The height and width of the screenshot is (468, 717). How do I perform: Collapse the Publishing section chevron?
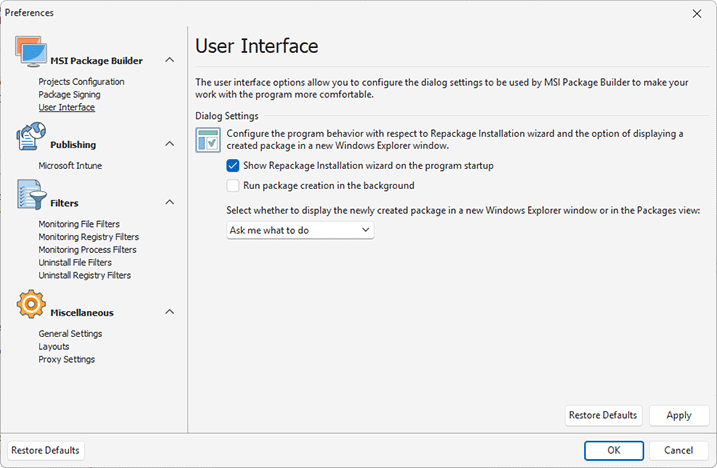click(170, 145)
